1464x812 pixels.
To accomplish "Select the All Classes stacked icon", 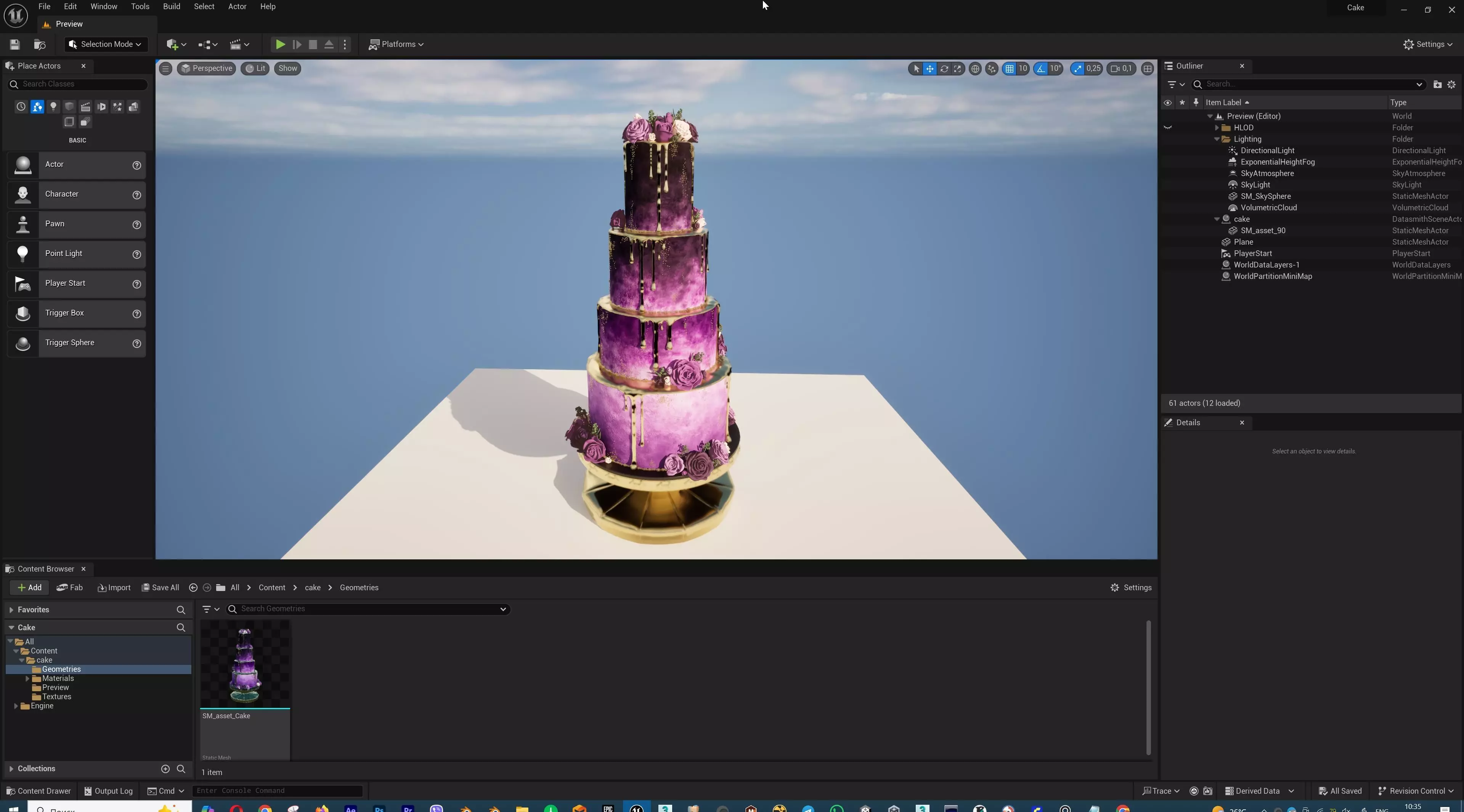I will pyautogui.click(x=85, y=122).
